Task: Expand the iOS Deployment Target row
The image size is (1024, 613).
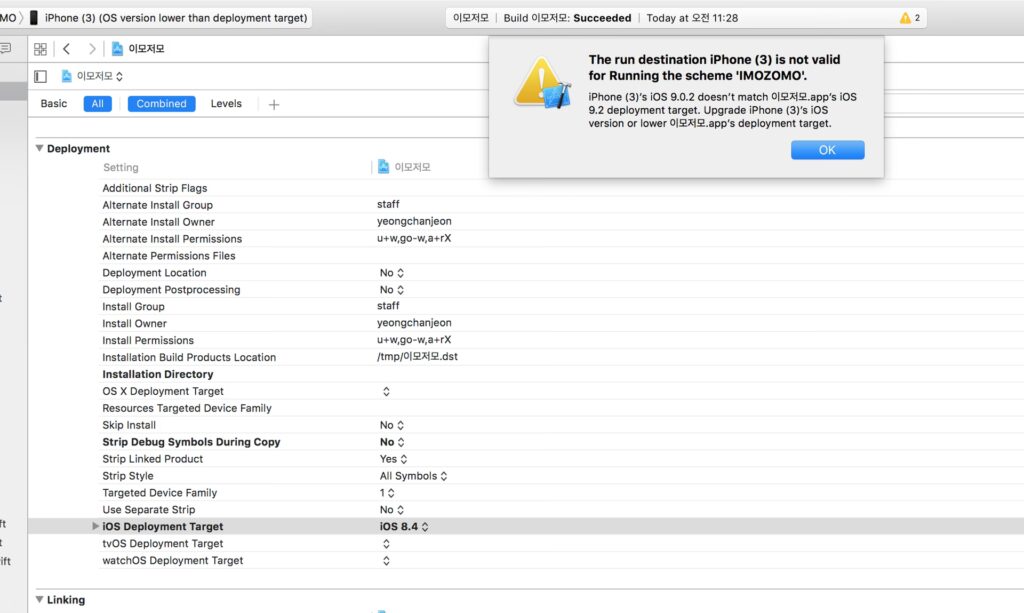Action: click(96, 527)
